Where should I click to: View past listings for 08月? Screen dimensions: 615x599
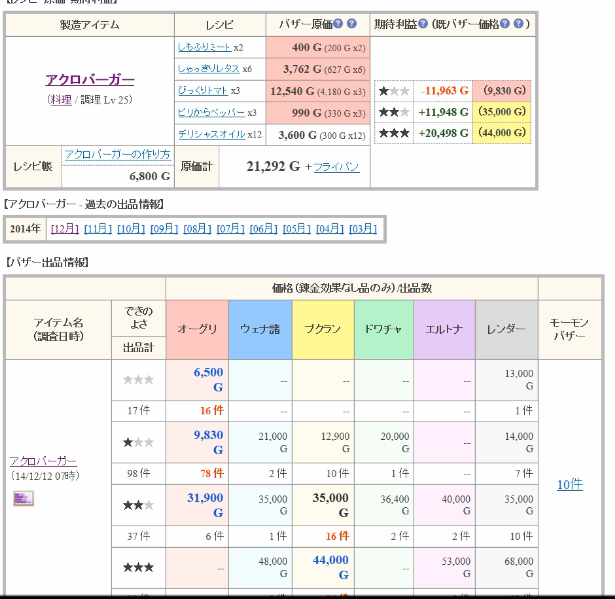197,229
